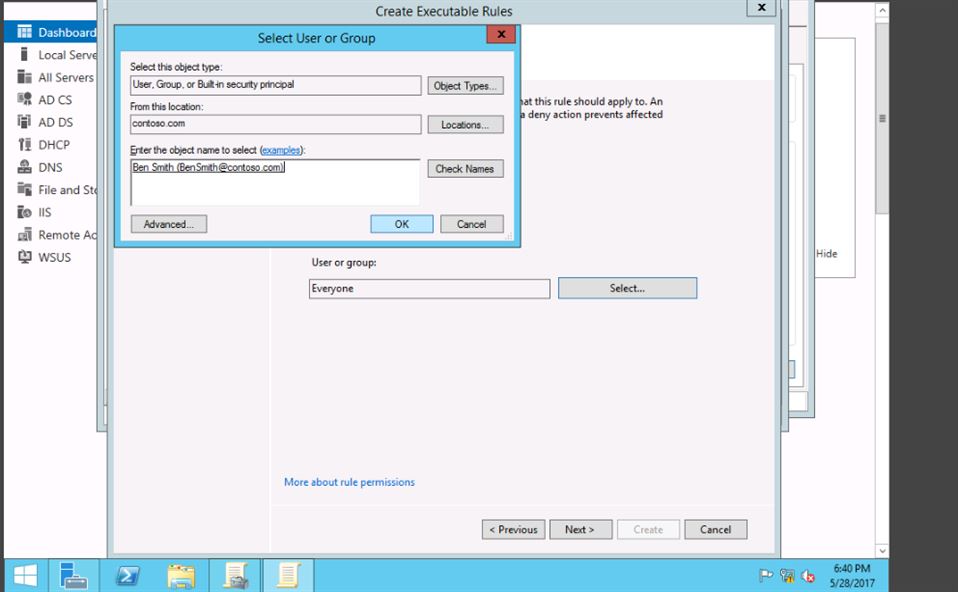Select the Local Server icon in sidebar
This screenshot has height=592, width=958.
24,54
